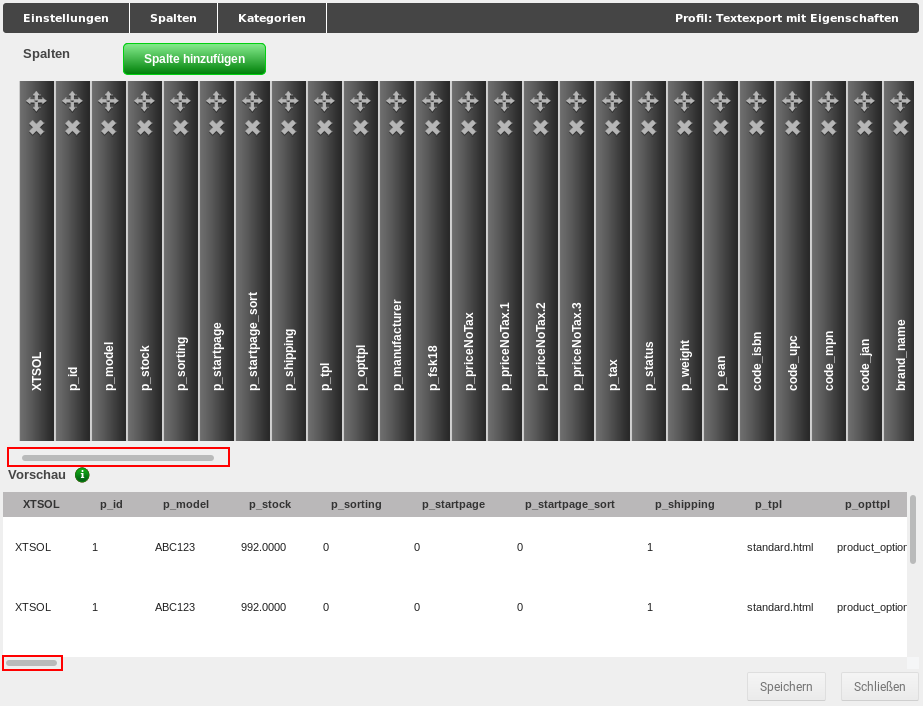Click the move icon on the brand_name column
The width and height of the screenshot is (923, 706).
[900, 100]
